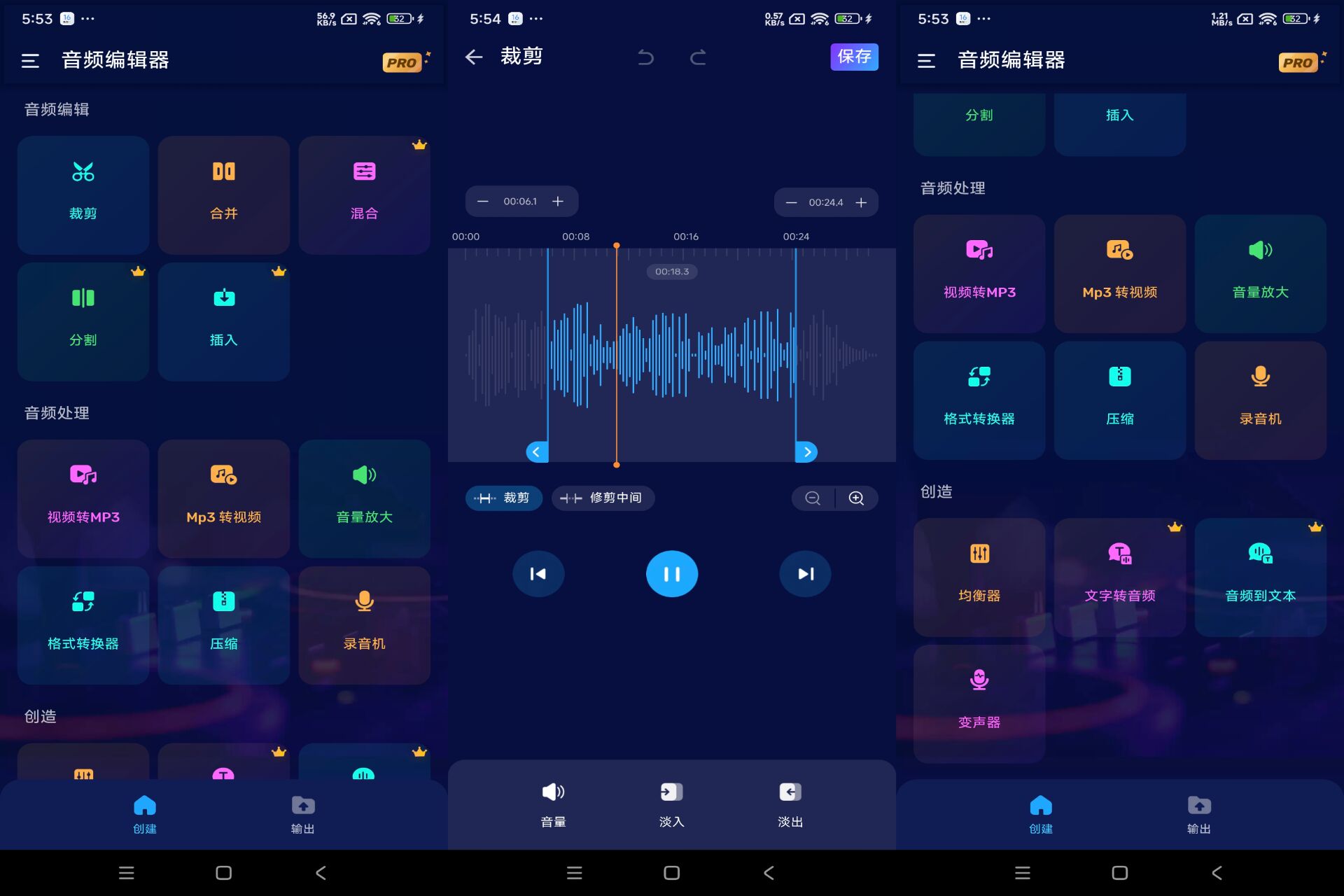Open the hamburger menu in left screen
The image size is (1344, 896).
click(30, 61)
